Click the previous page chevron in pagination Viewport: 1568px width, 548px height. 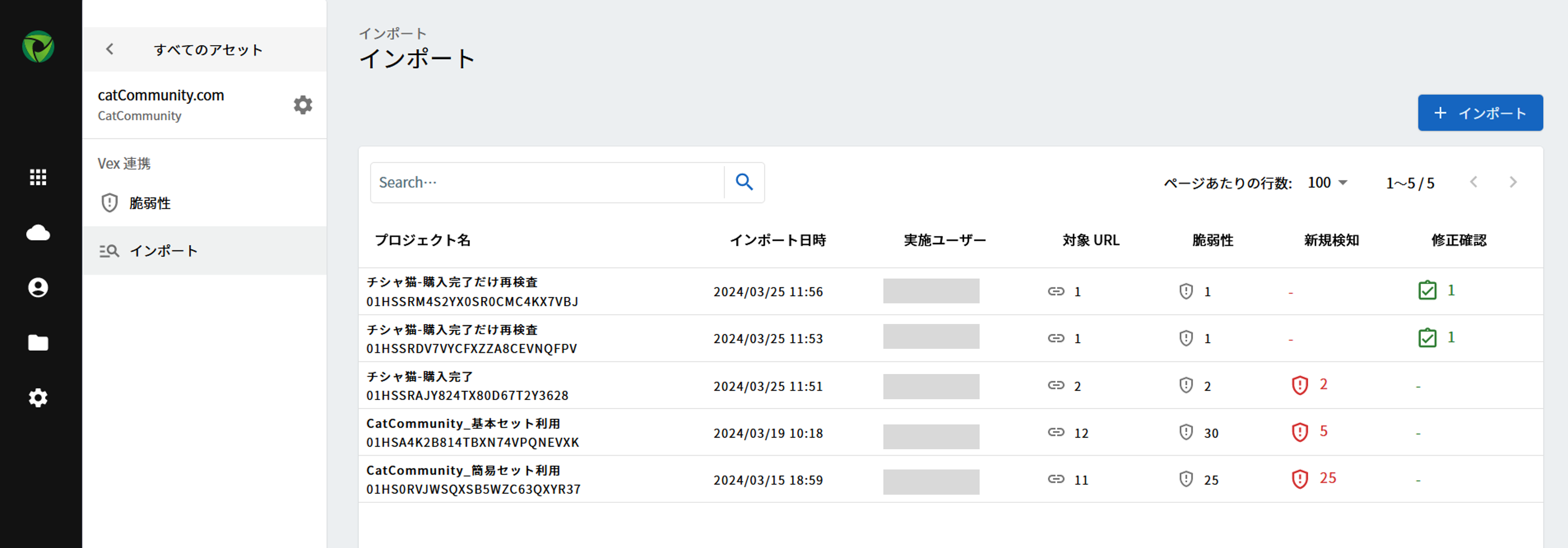click(x=1474, y=182)
